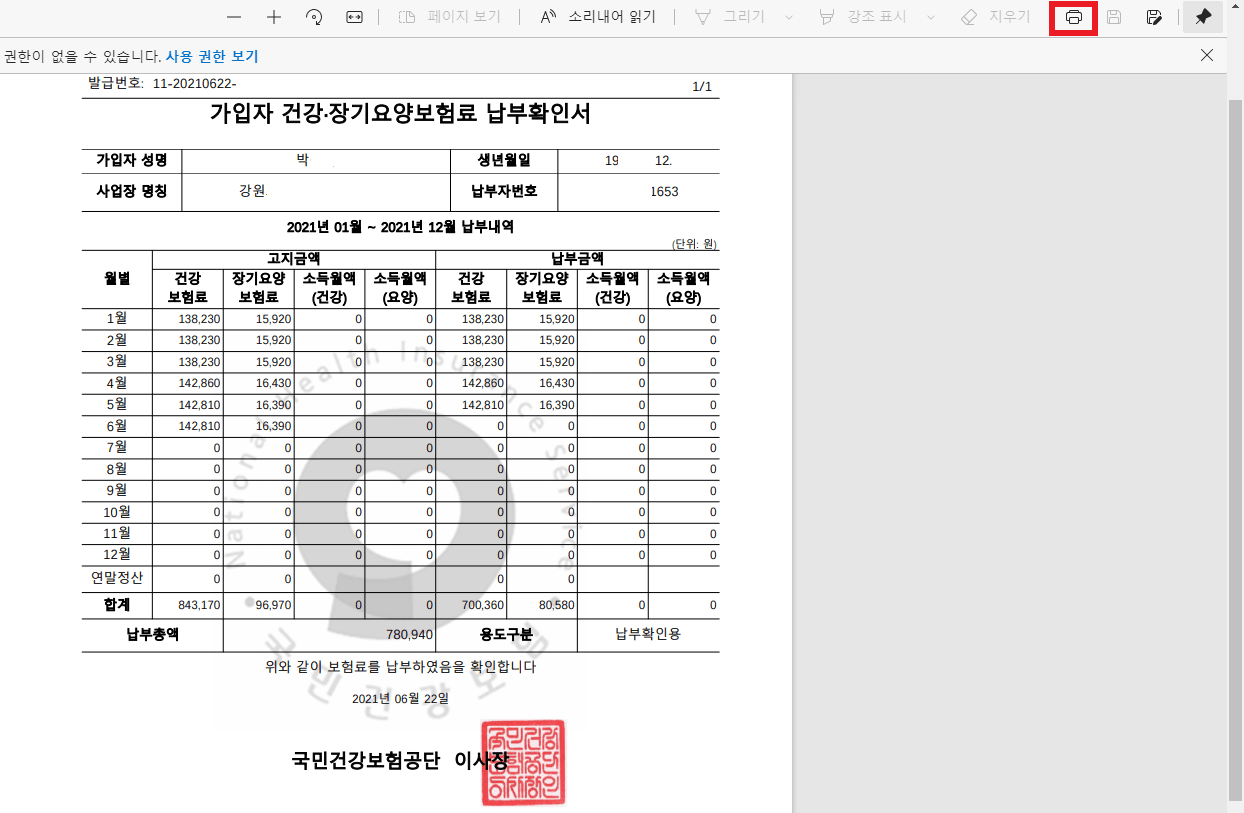
Task: Click the page indicator 1/1
Action: tap(702, 87)
